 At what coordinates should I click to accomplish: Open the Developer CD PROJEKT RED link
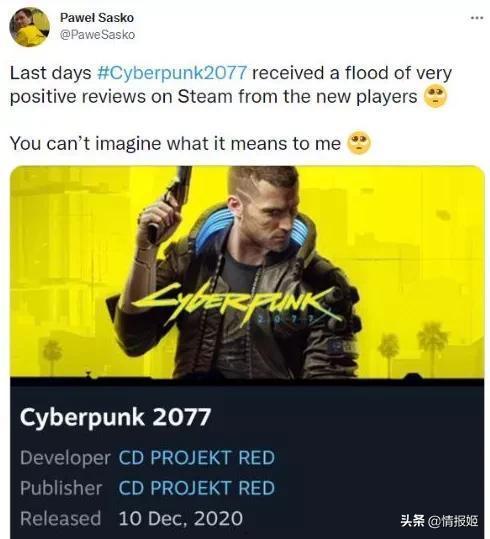197,458
